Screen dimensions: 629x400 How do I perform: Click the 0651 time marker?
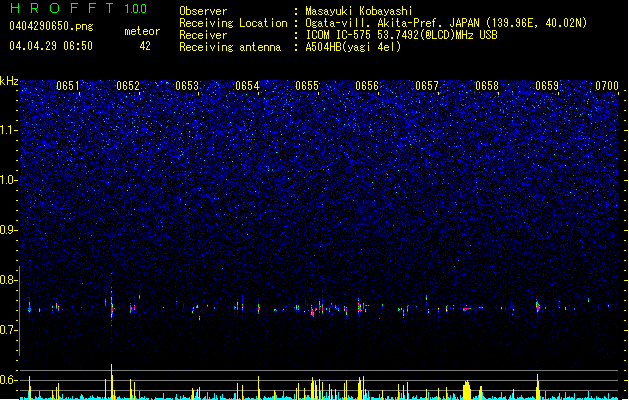[68, 86]
